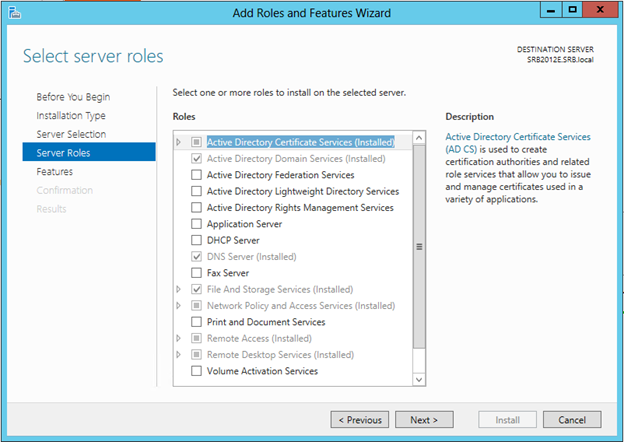Expand Network Policy and Access Services node
Image resolution: width=624 pixels, height=442 pixels.
(178, 306)
